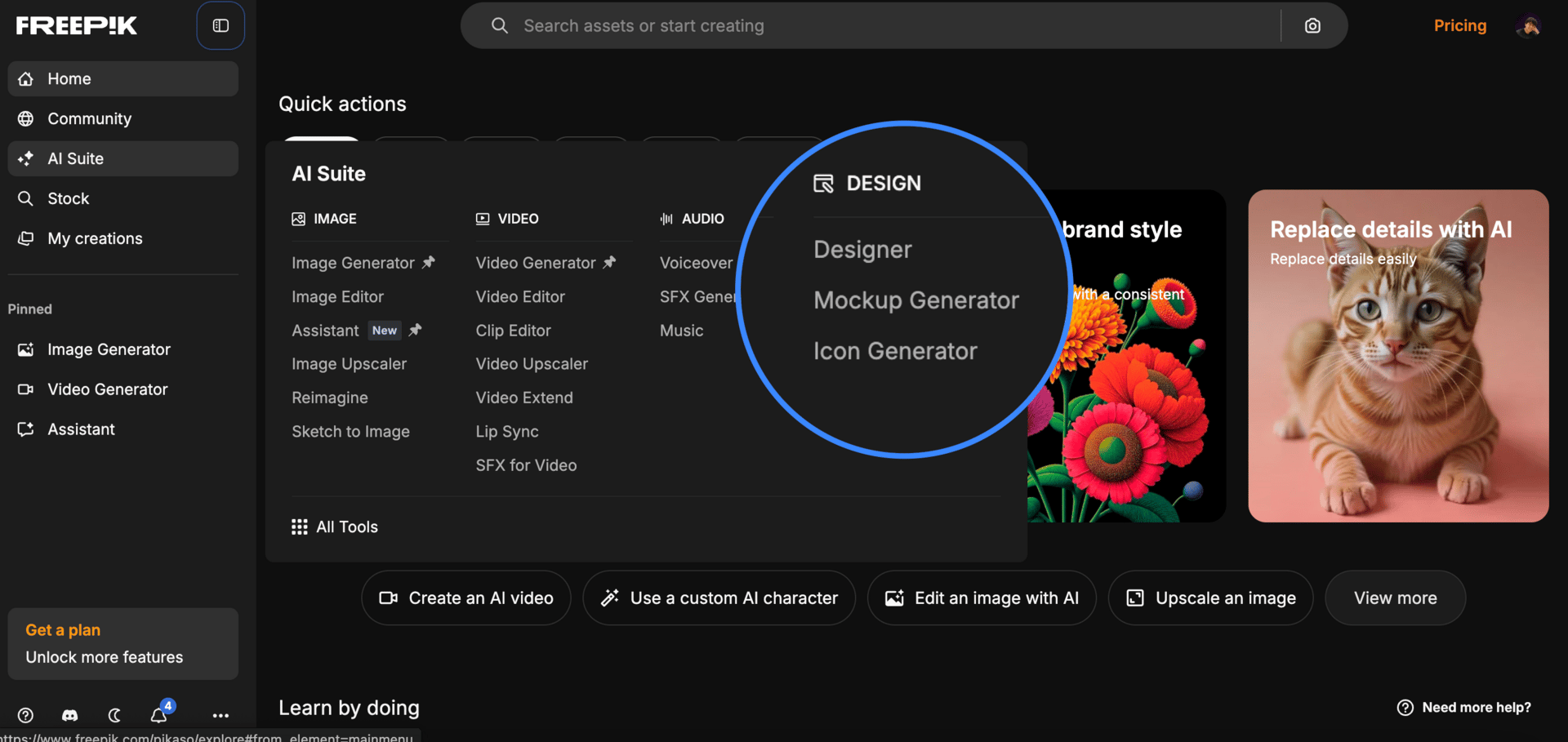The image size is (1568, 742).
Task: Click the search magnifier icon
Action: tap(499, 26)
